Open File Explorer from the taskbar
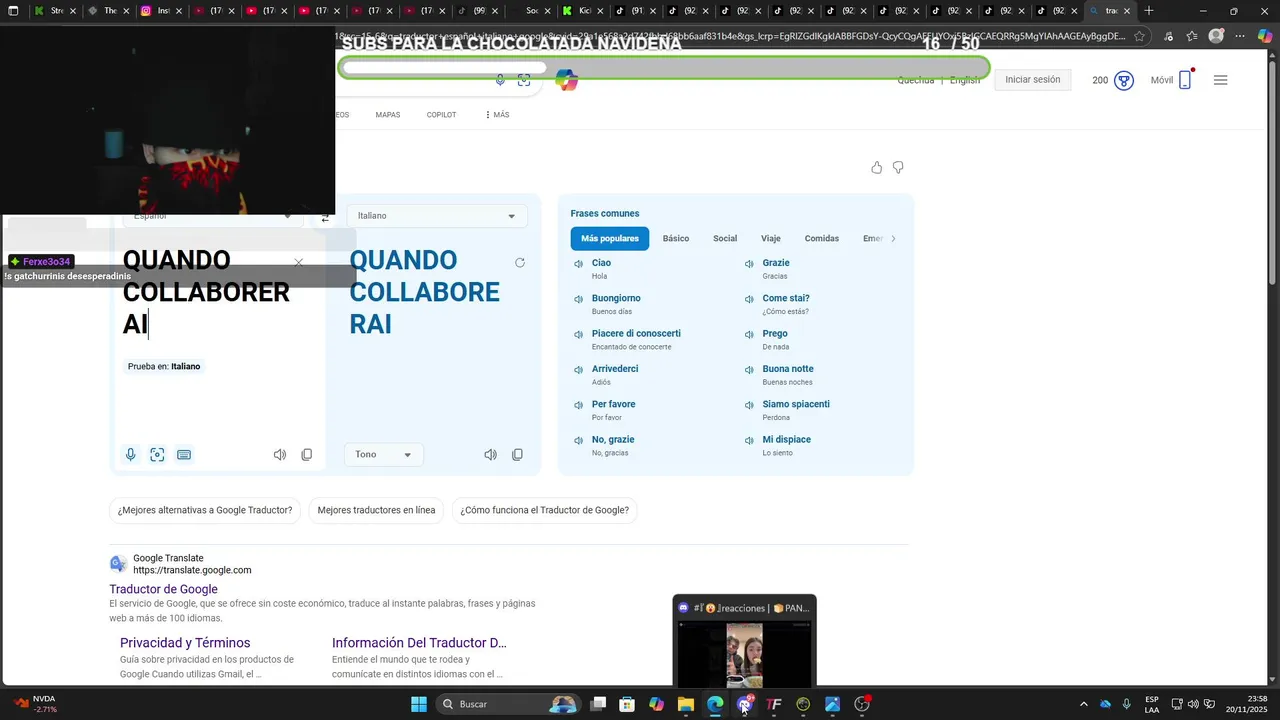 coord(685,704)
